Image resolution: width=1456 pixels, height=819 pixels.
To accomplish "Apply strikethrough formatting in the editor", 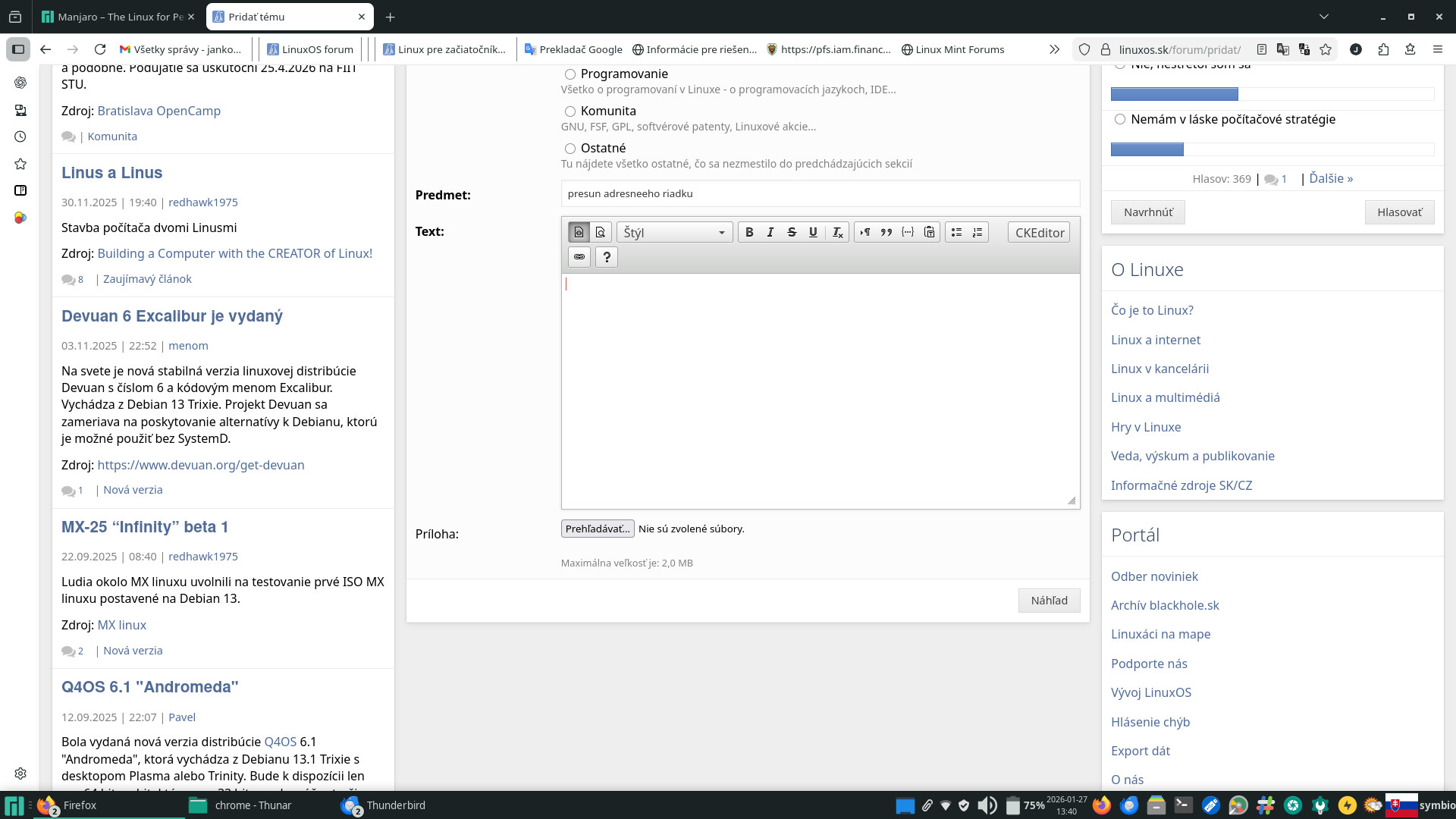I will tap(792, 233).
